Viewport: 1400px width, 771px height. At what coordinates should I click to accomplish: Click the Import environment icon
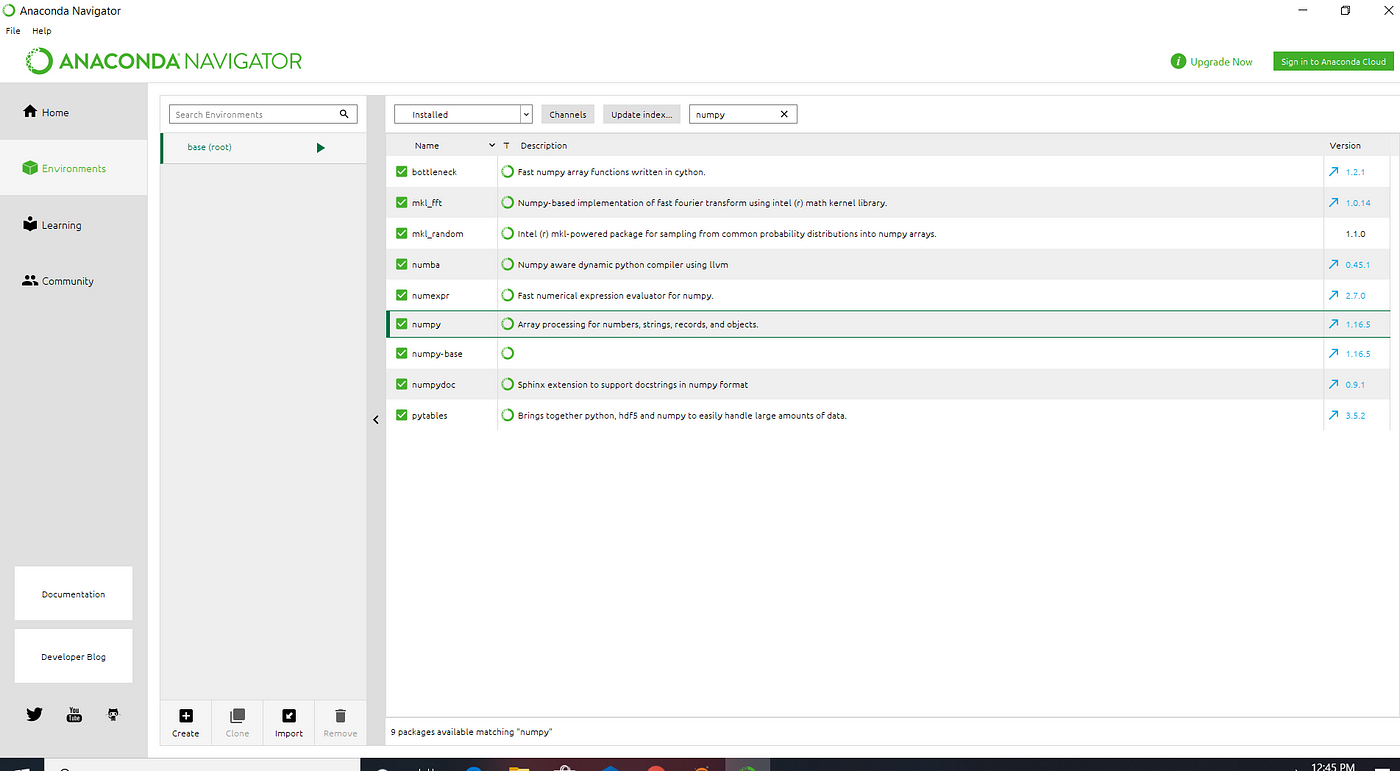coord(289,716)
